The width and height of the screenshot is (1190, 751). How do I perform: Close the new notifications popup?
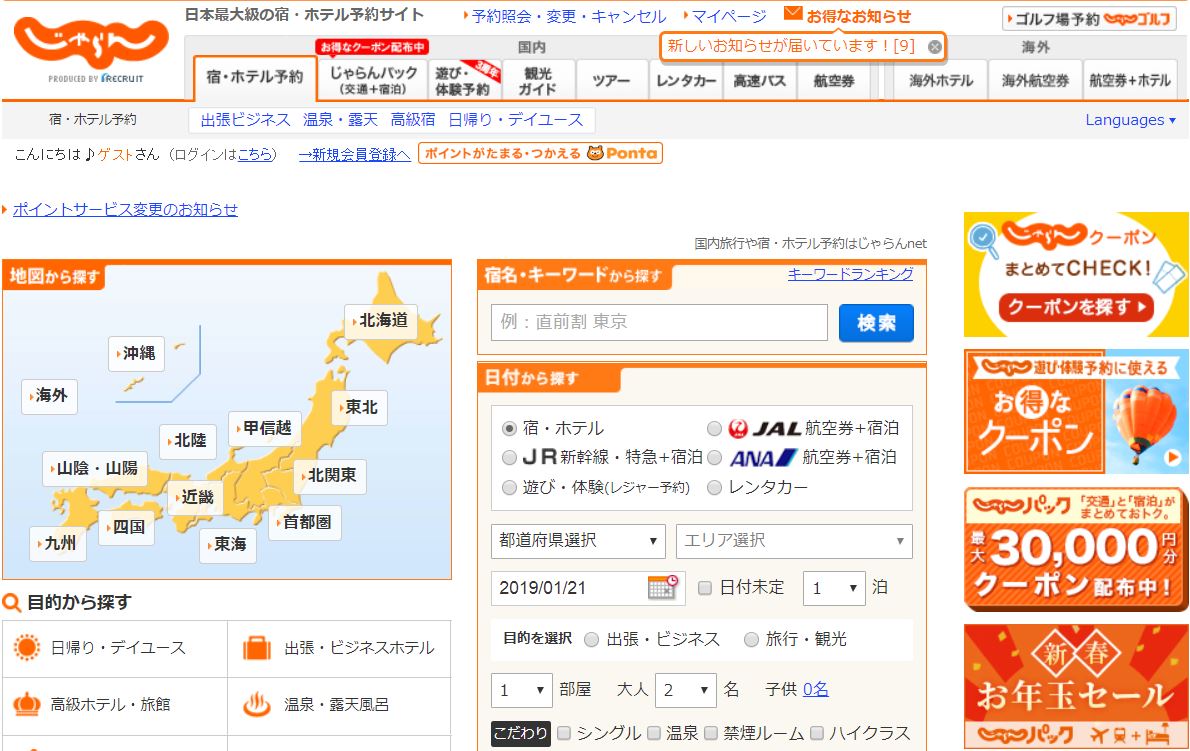(934, 46)
